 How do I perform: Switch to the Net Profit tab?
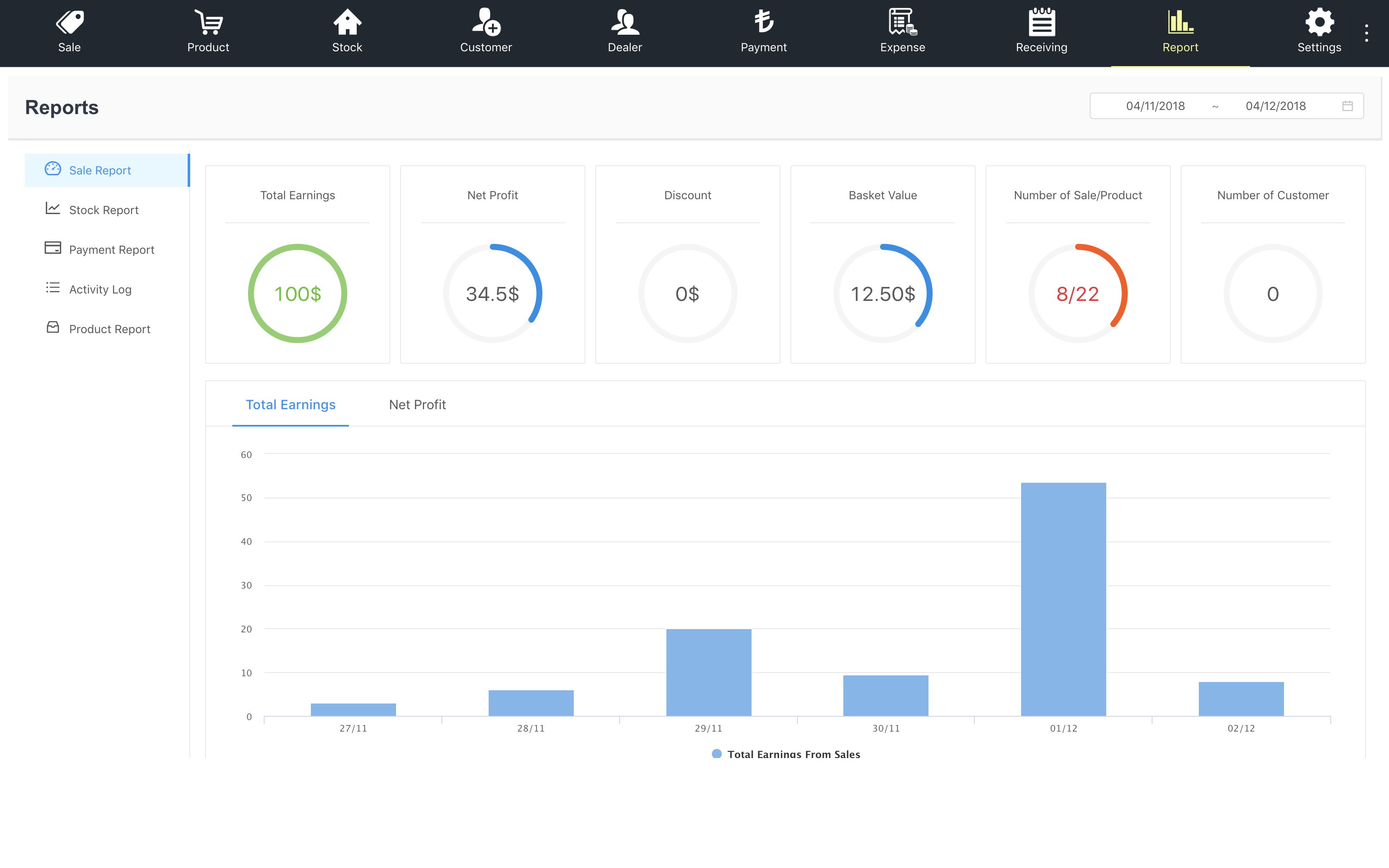point(417,405)
